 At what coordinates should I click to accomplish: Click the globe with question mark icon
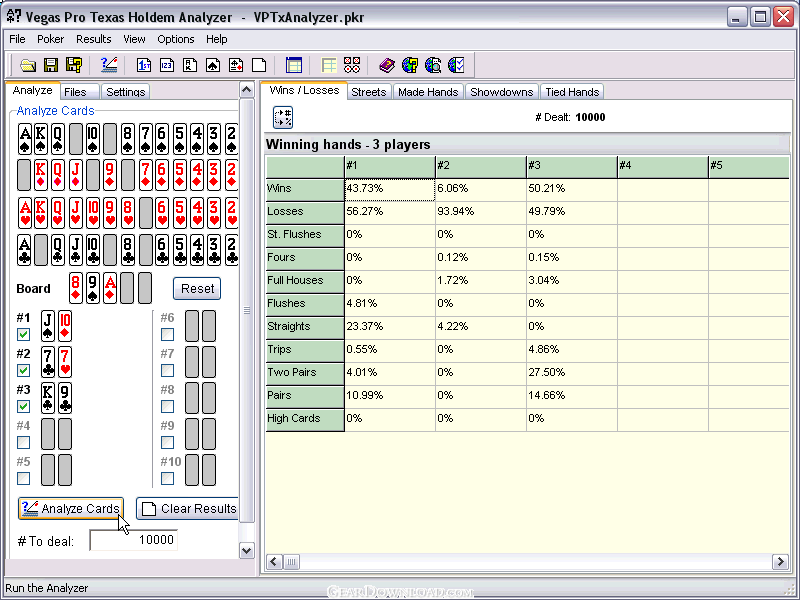click(410, 65)
